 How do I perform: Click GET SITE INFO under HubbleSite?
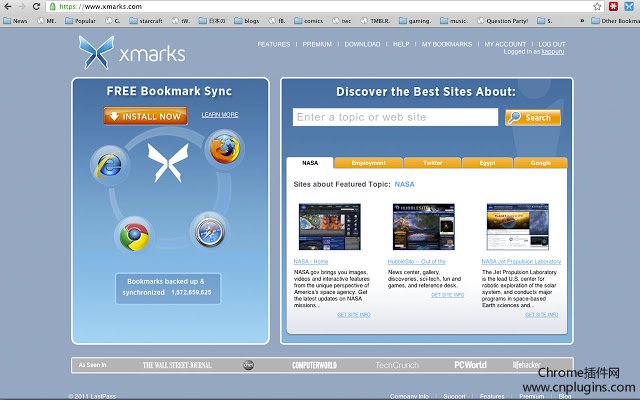(x=448, y=295)
